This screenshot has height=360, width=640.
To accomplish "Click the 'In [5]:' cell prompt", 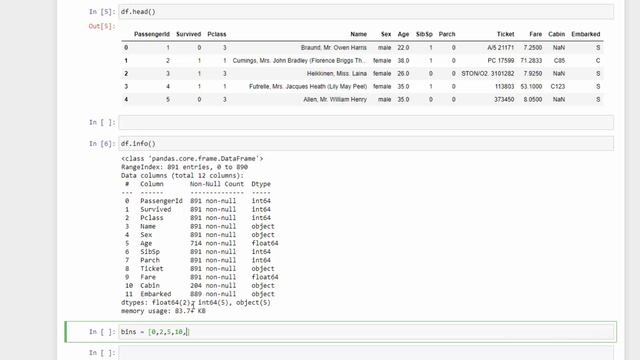I will tap(102, 11).
